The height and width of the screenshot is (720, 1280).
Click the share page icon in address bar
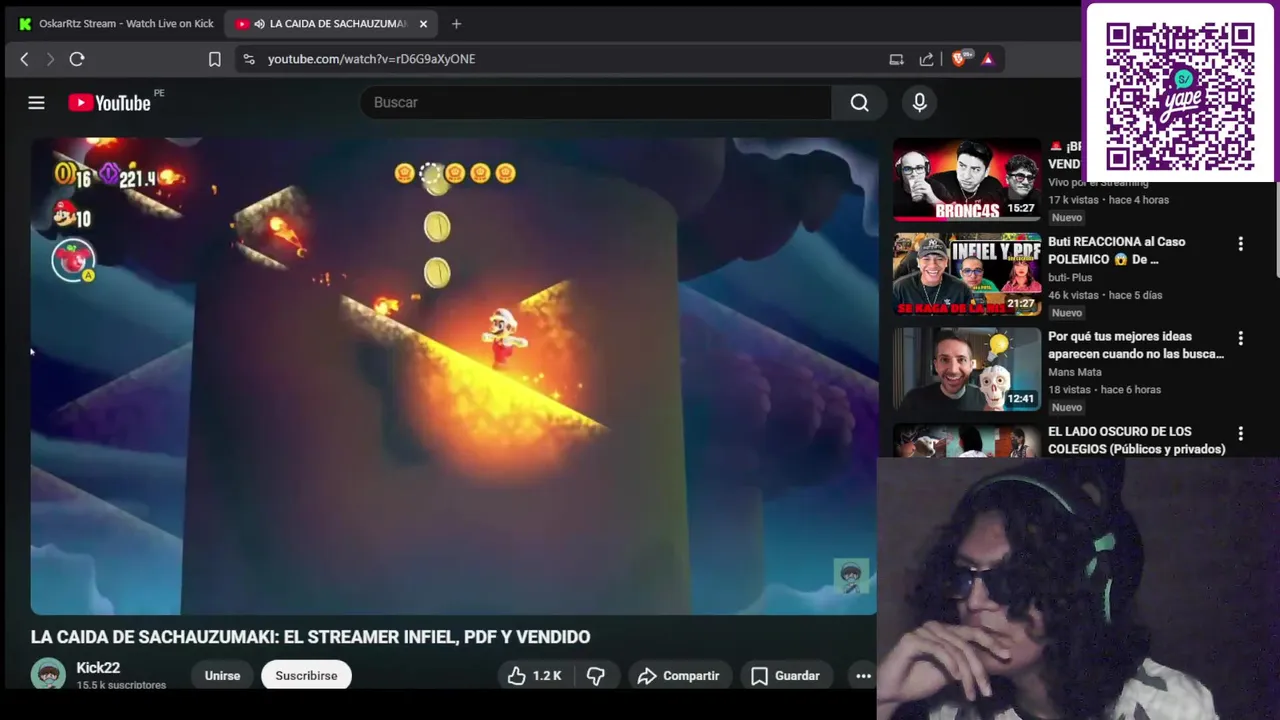(926, 59)
